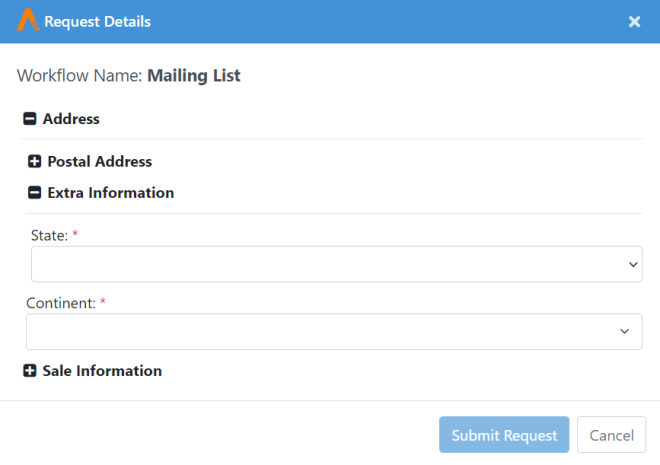The image size is (660, 465).
Task: Click the State dropdown chevron arrow
Action: (633, 264)
